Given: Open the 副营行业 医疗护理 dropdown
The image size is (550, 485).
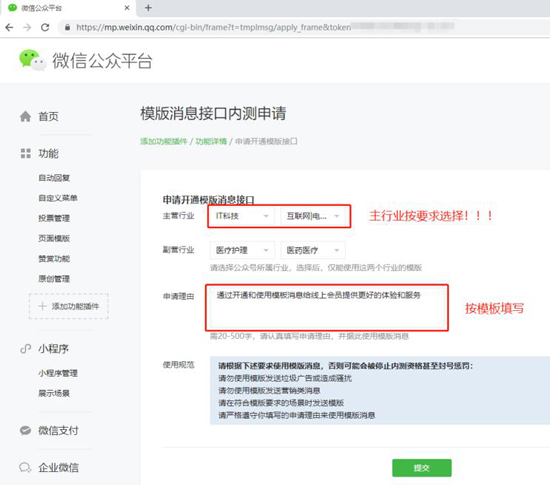Looking at the screenshot, I should coord(242,250).
